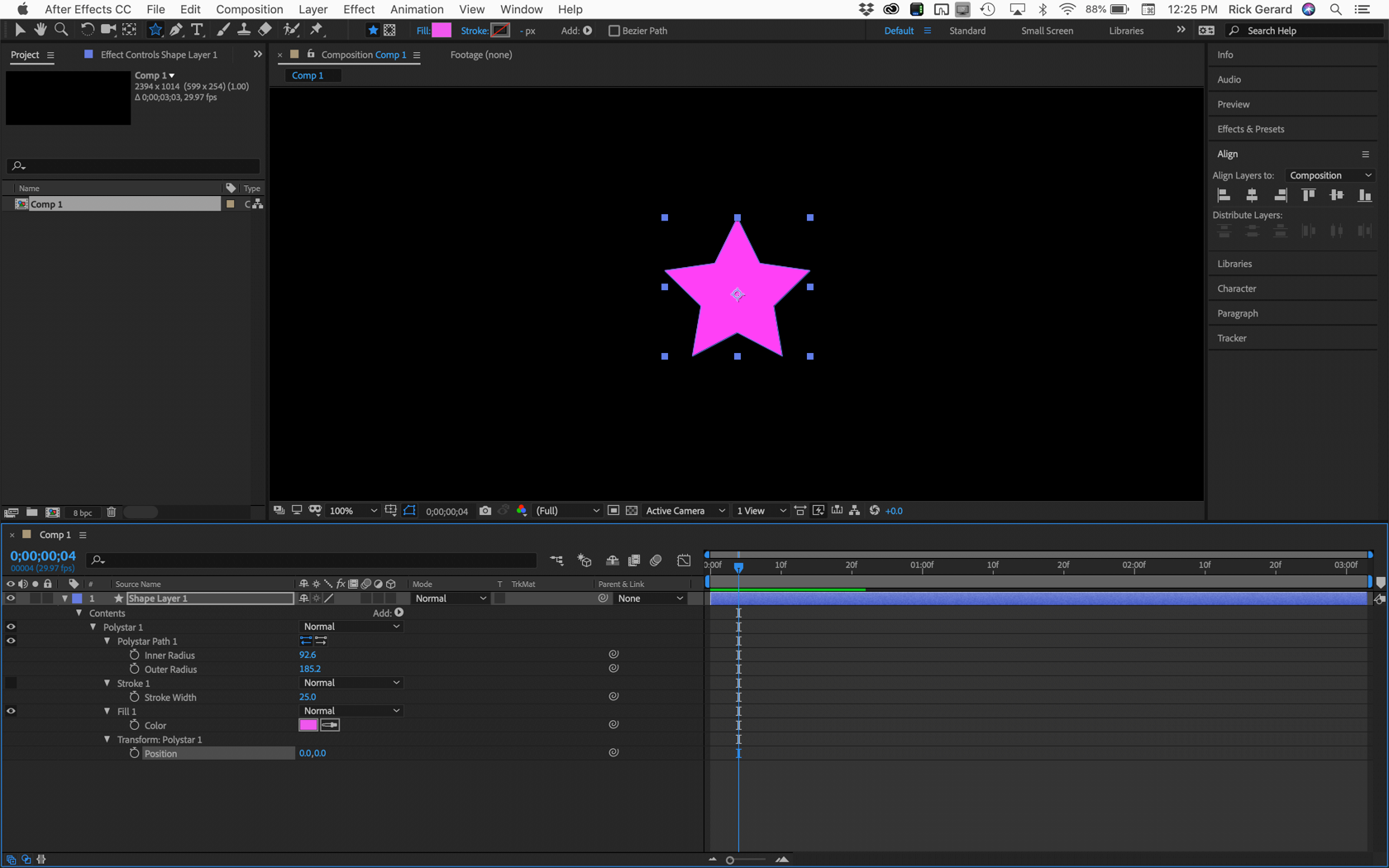Open the Parent None dropdown

tap(651, 599)
